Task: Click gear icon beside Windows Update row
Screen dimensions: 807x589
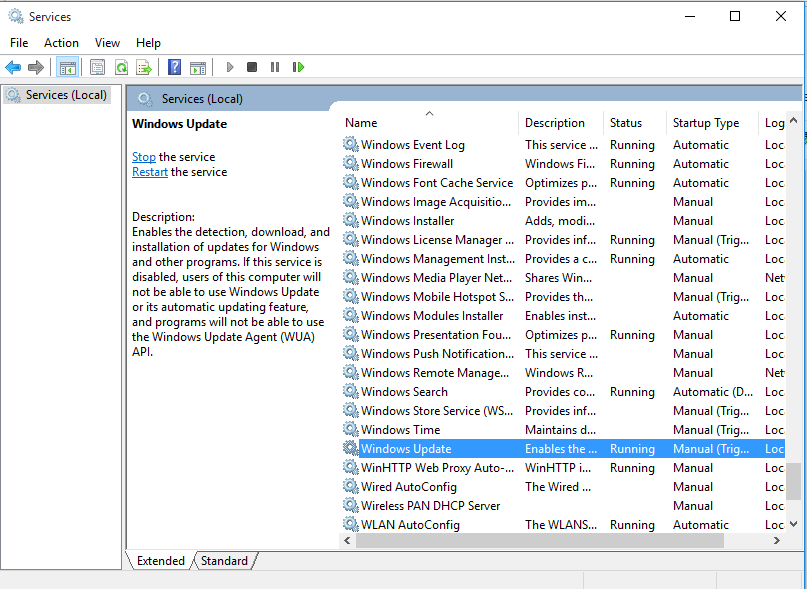Action: 350,448
